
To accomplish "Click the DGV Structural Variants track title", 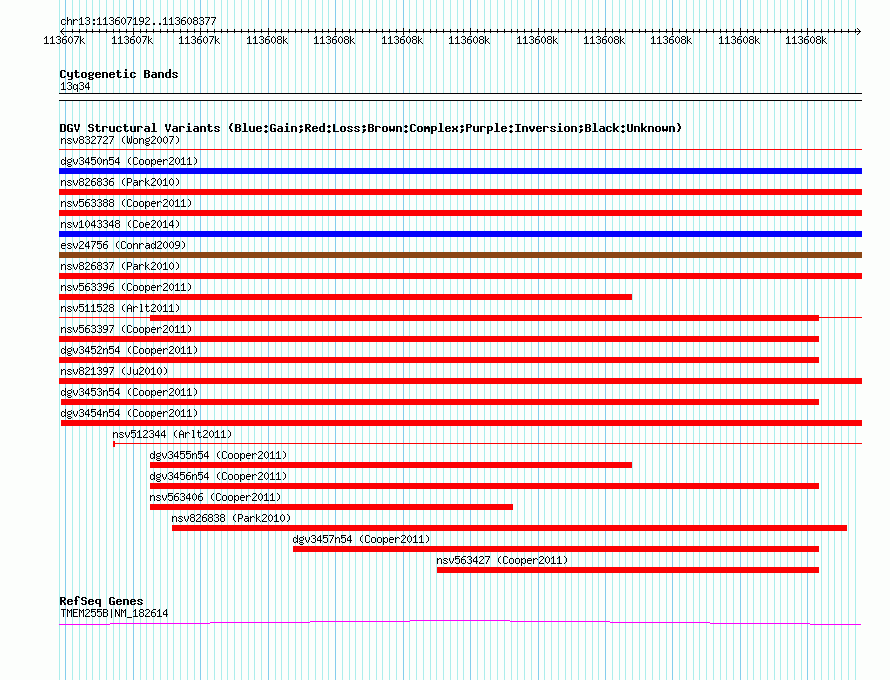I will 370,128.
